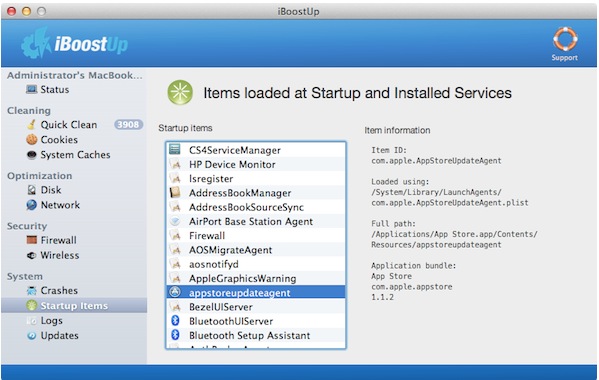
Task: Select BezelUIServer startup item
Action: [x=256, y=307]
